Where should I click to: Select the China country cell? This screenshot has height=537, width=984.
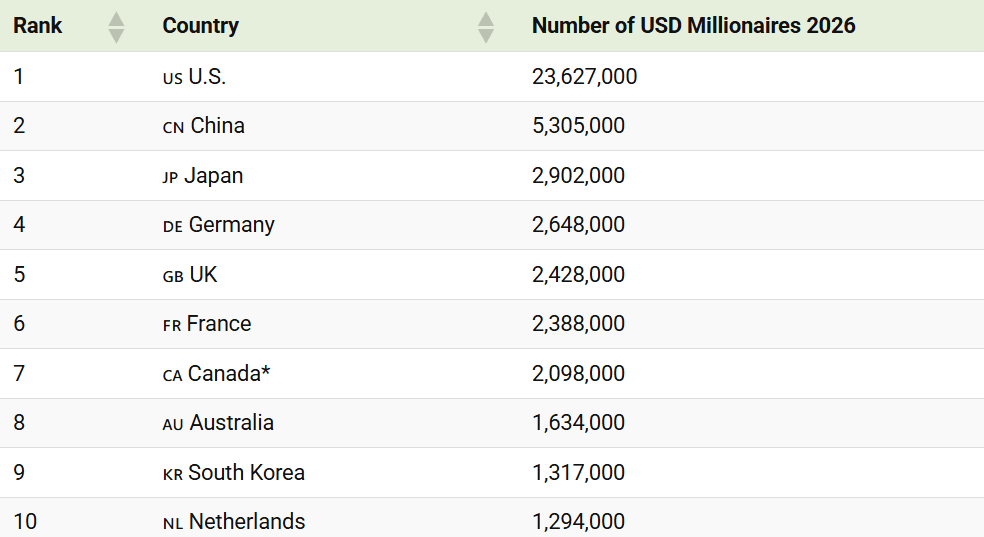pos(204,125)
